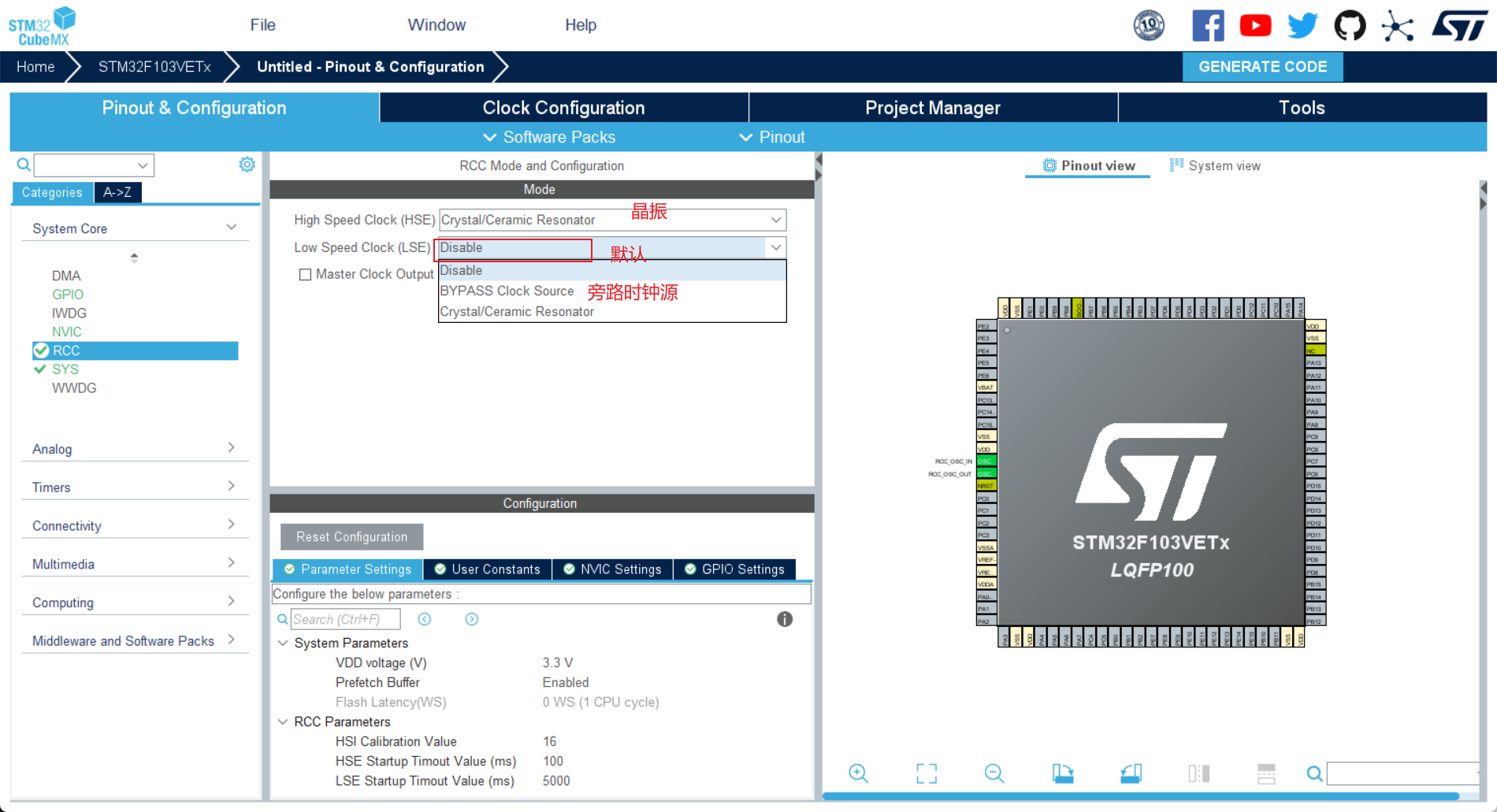1497x812 pixels.
Task: Open the Software Packs dropdown
Action: tap(549, 137)
